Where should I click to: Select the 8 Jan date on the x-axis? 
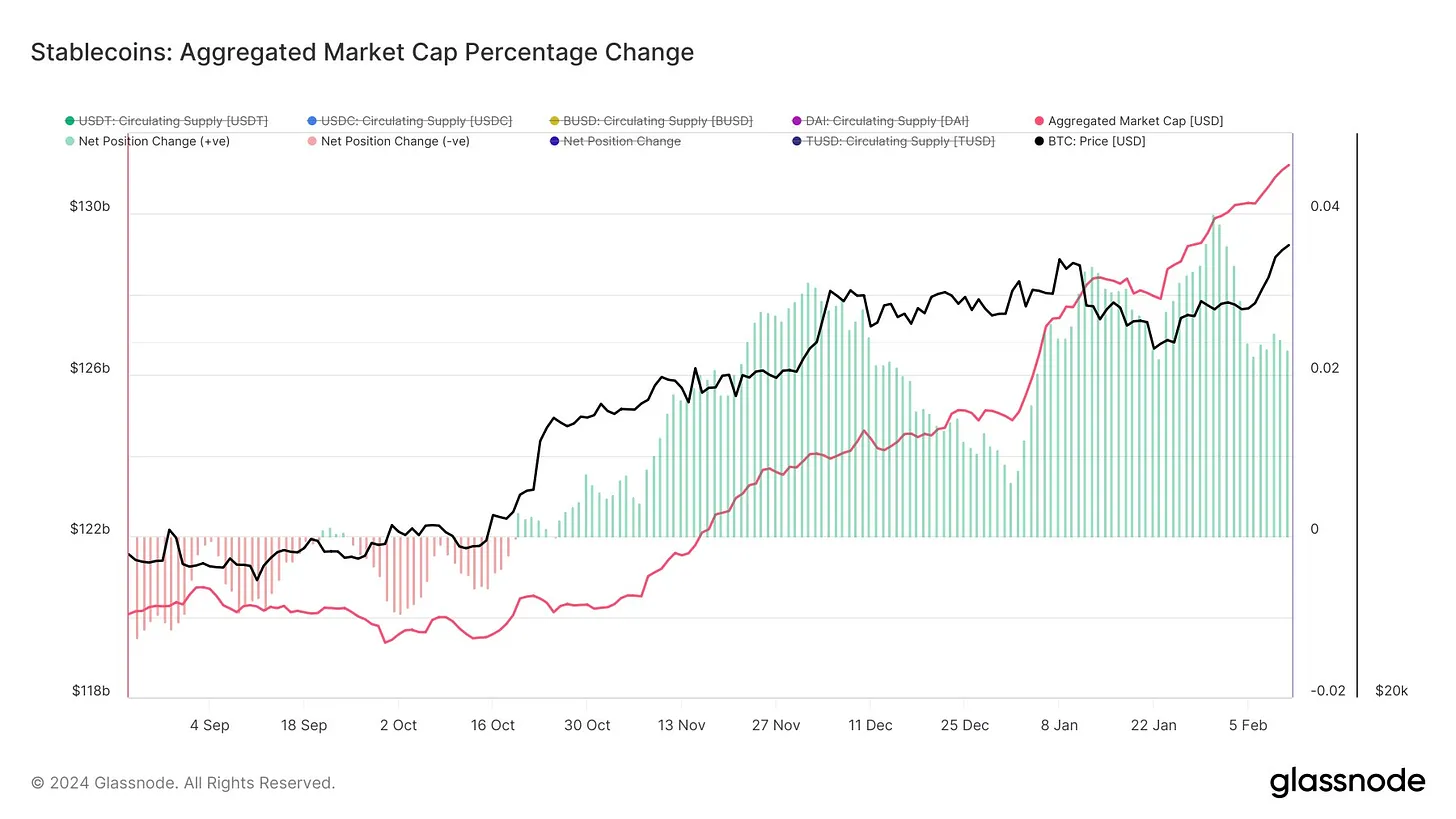(1059, 725)
